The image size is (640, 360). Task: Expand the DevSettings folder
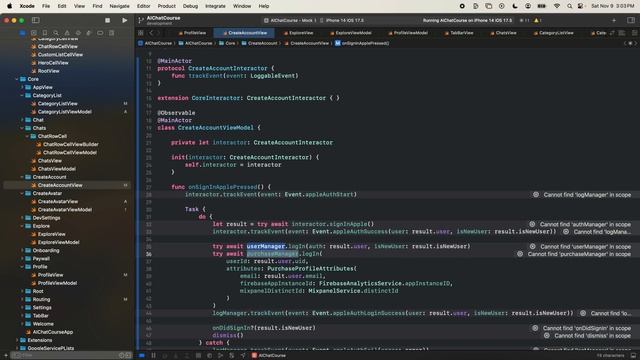pos(22,218)
